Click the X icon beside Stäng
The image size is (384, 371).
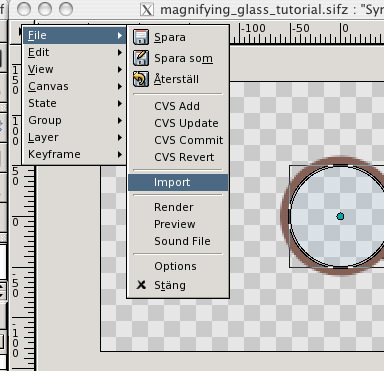pos(141,285)
